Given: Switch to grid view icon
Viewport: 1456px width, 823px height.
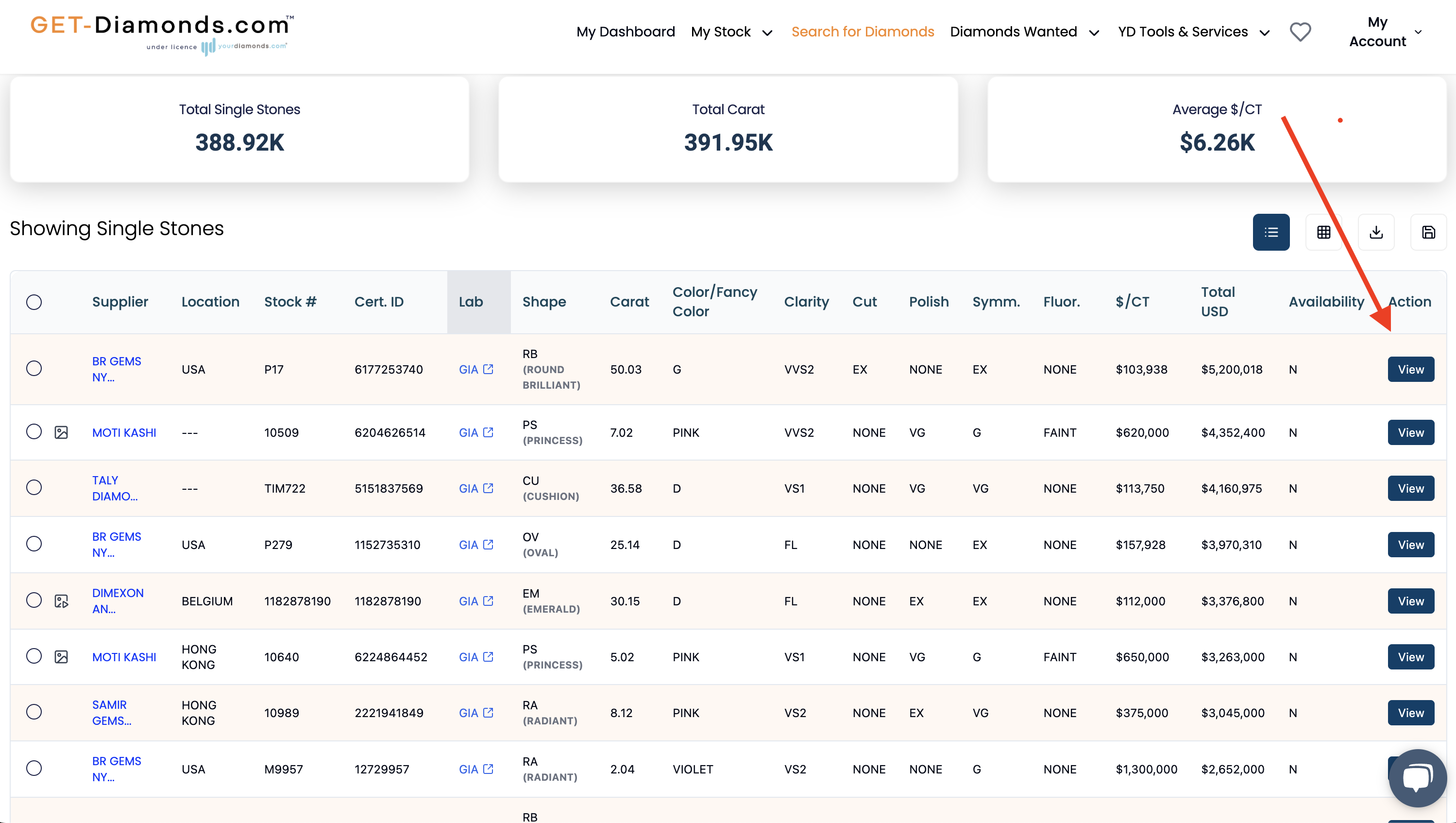Looking at the screenshot, I should pos(1324,232).
